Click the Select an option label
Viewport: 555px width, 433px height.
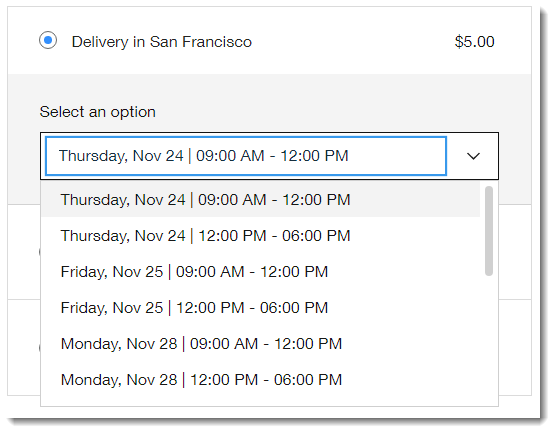pyautogui.click(x=97, y=112)
